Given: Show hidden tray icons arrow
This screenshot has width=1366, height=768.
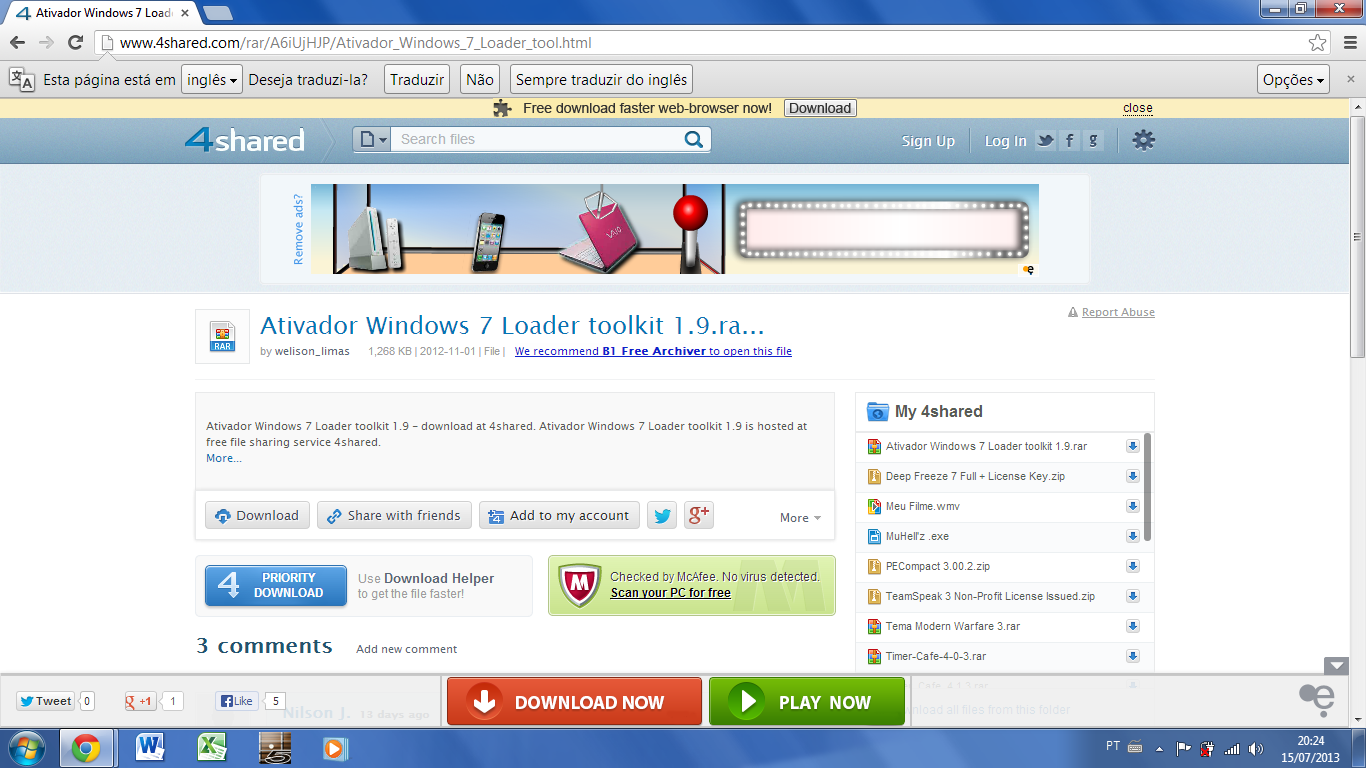Looking at the screenshot, I should click(x=1160, y=748).
